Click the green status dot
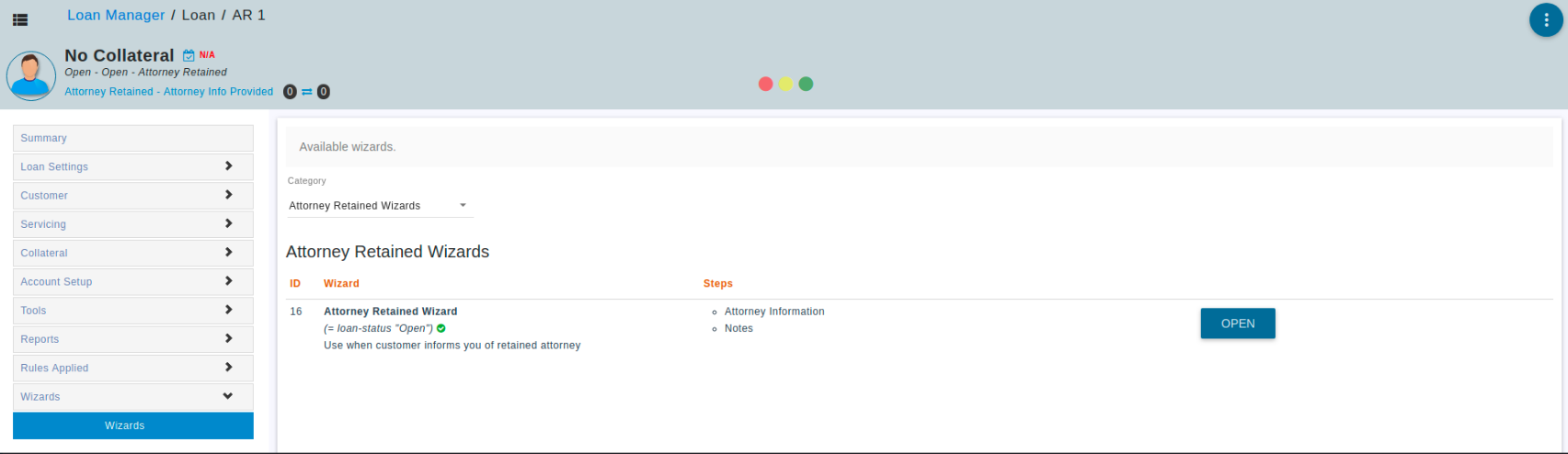Screen dimensions: 1568x454 [x=806, y=84]
